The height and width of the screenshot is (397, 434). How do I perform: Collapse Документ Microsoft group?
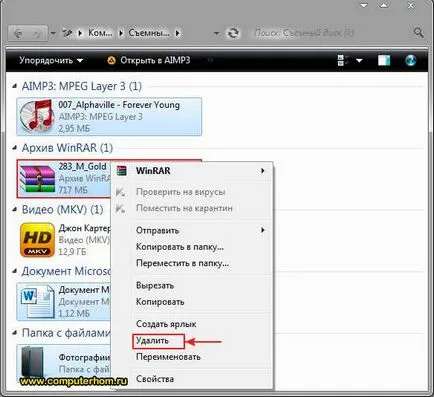tap(14, 271)
